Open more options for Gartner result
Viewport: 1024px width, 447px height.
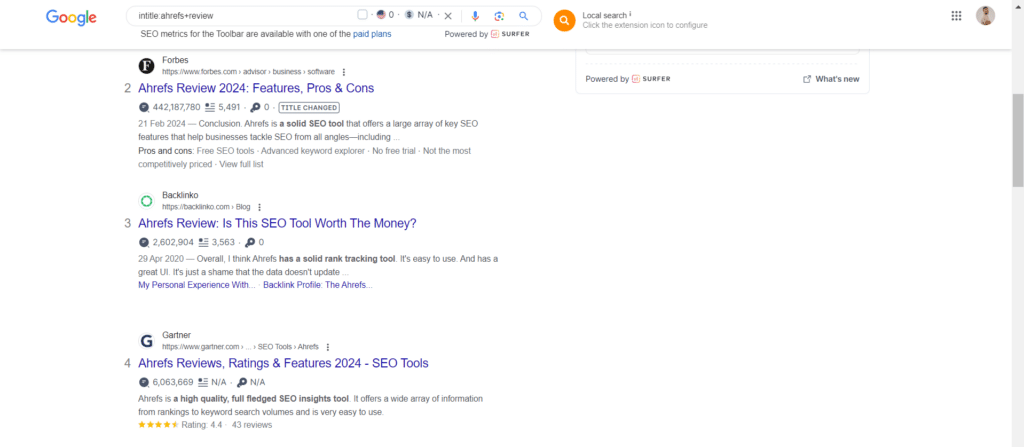click(x=328, y=347)
